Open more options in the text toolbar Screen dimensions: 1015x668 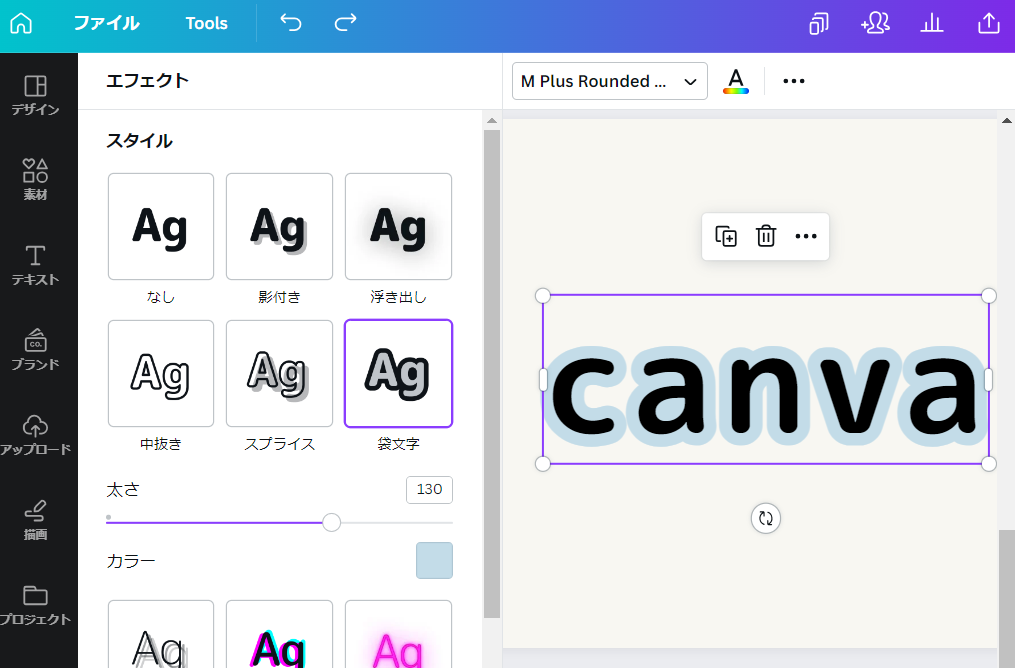pyautogui.click(x=794, y=81)
